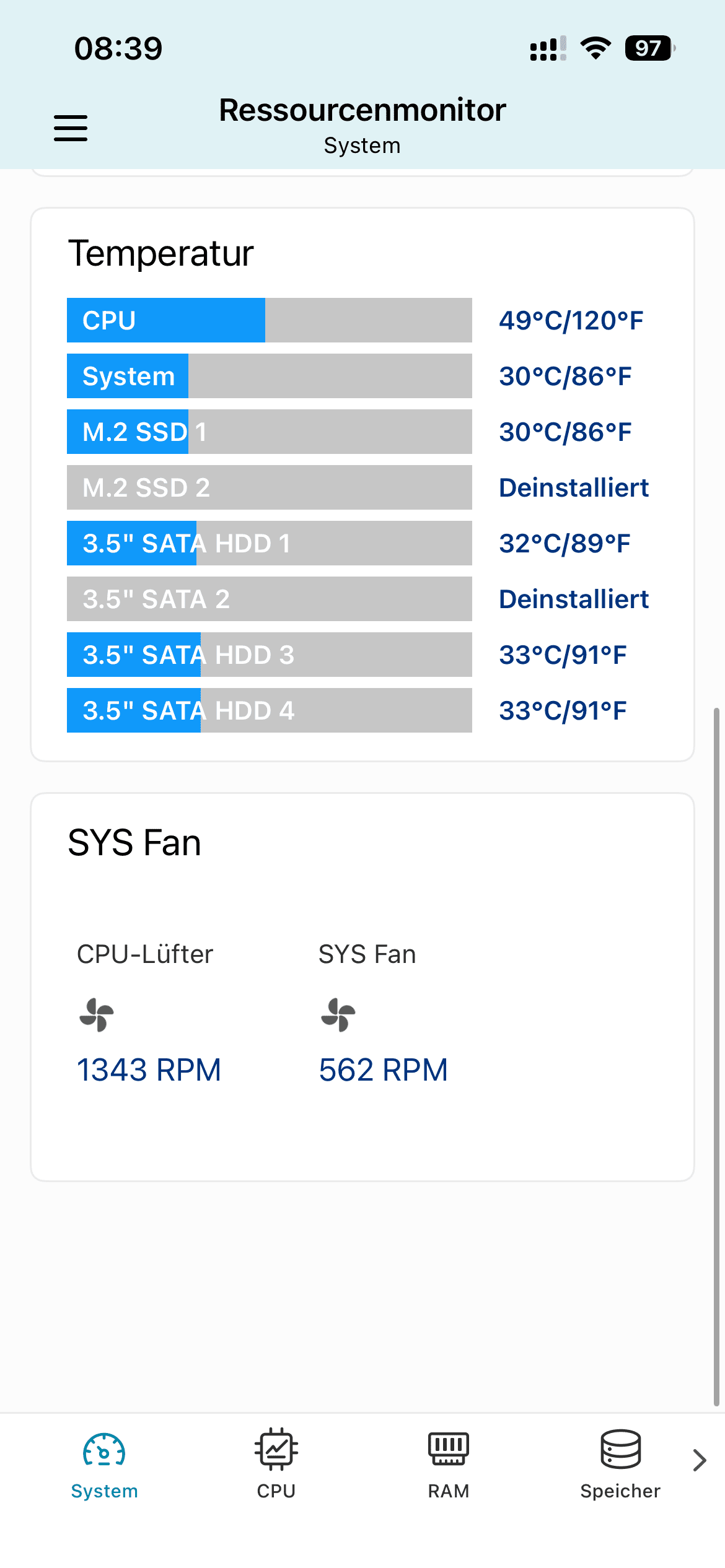Show more tabs with right chevron

tap(700, 1460)
